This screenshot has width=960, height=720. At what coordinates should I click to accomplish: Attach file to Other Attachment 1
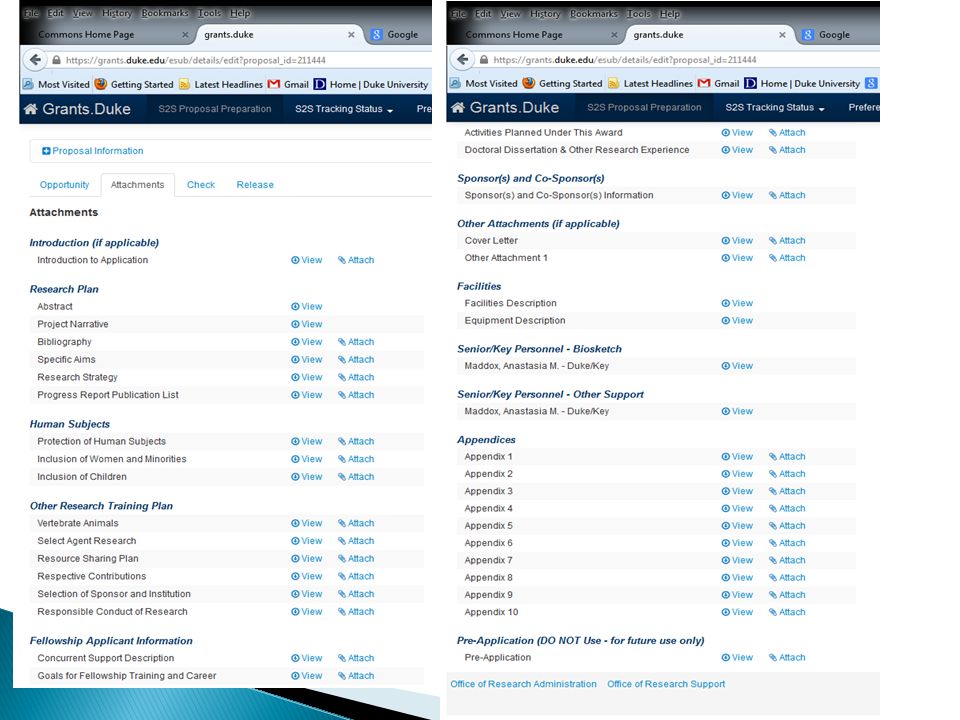(787, 258)
